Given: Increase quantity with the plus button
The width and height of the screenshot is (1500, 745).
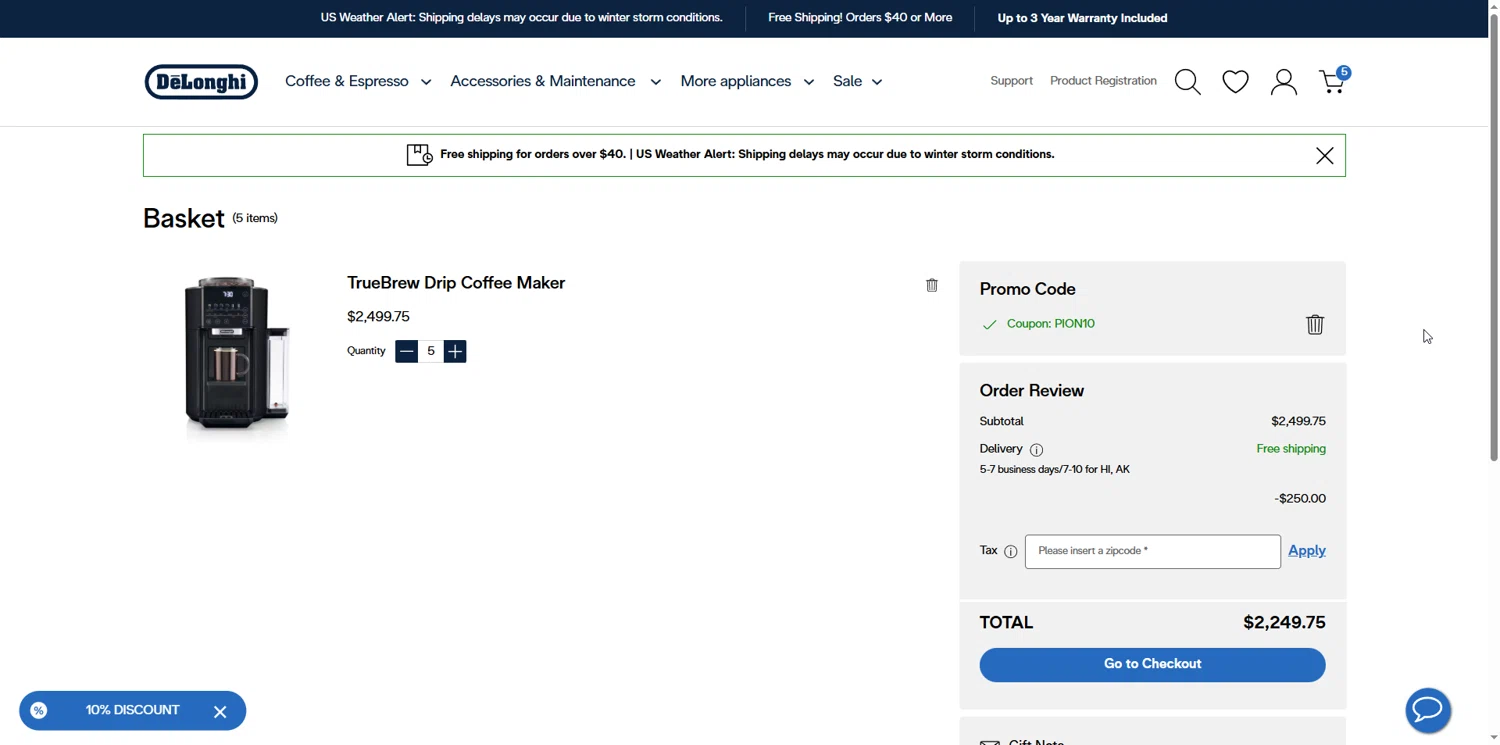Looking at the screenshot, I should pyautogui.click(x=455, y=351).
